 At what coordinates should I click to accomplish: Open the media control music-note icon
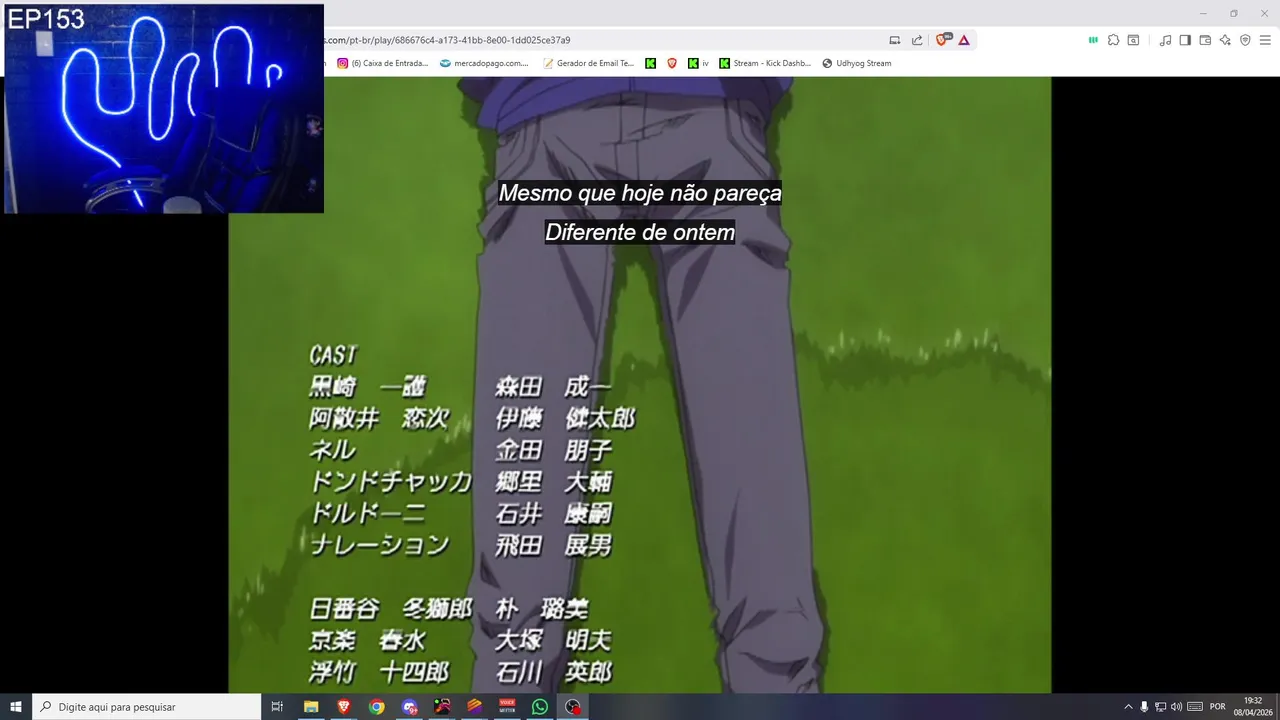1165,40
